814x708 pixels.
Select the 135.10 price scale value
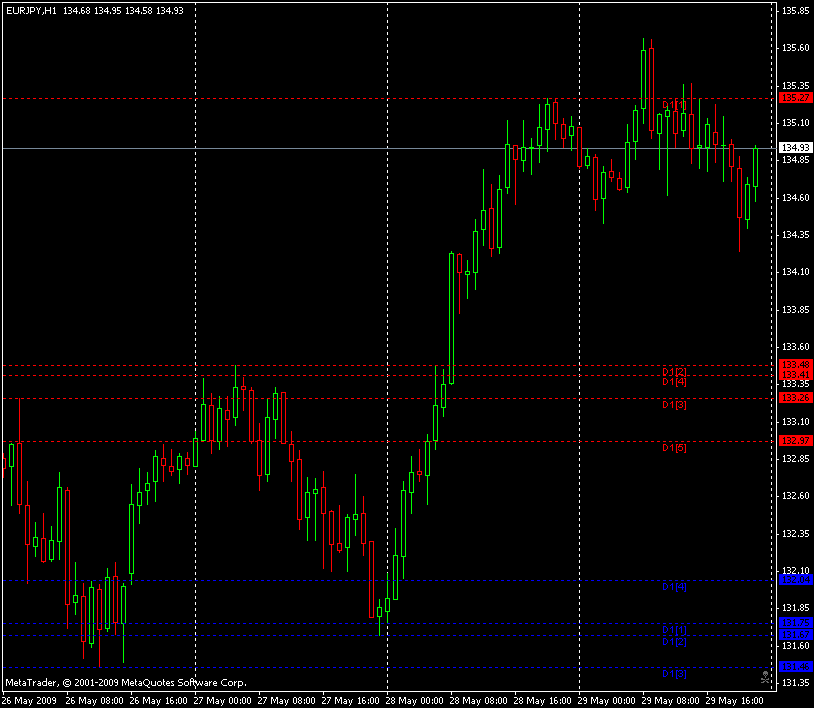click(x=796, y=122)
